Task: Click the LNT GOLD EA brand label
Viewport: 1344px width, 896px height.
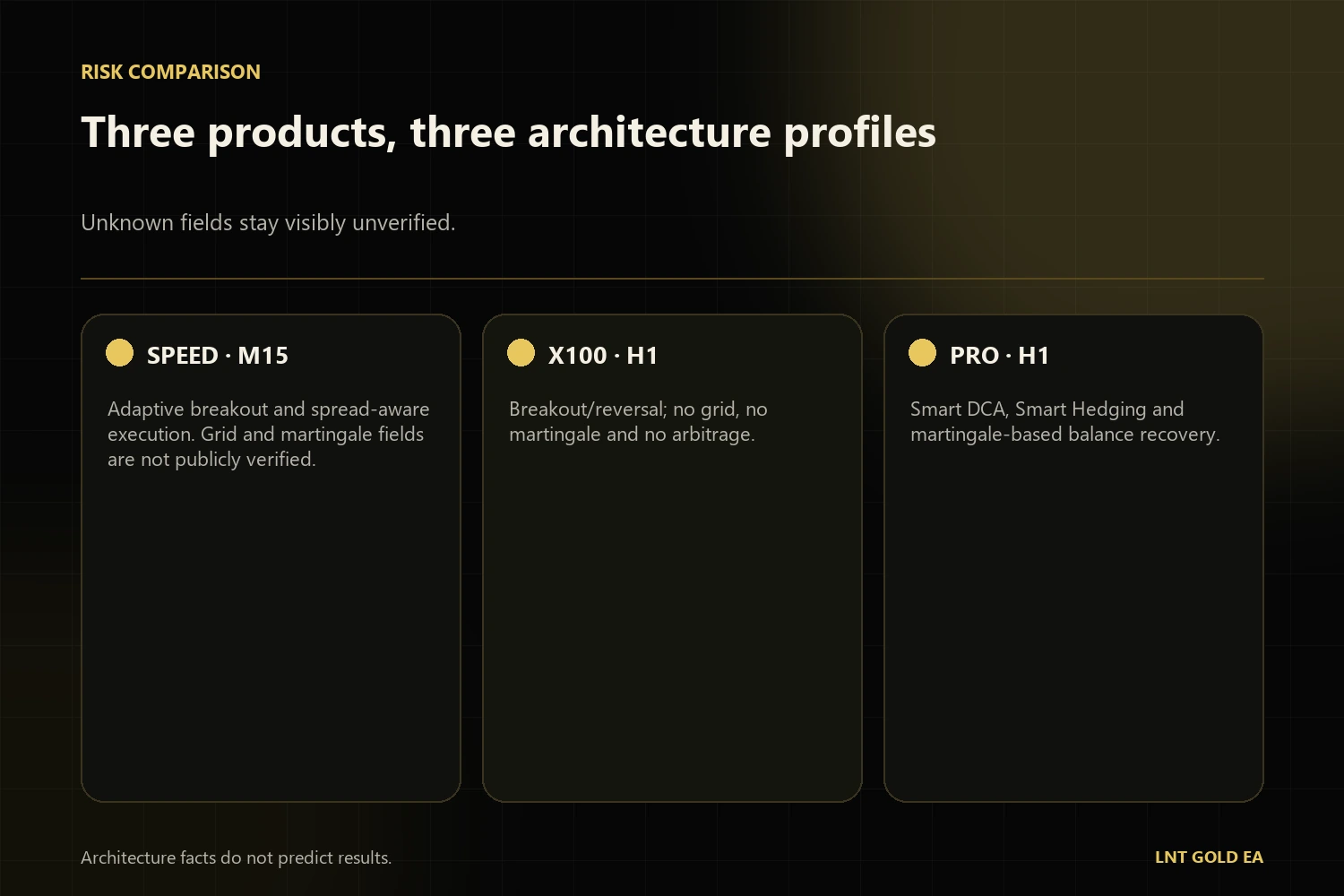Action: [1209, 857]
